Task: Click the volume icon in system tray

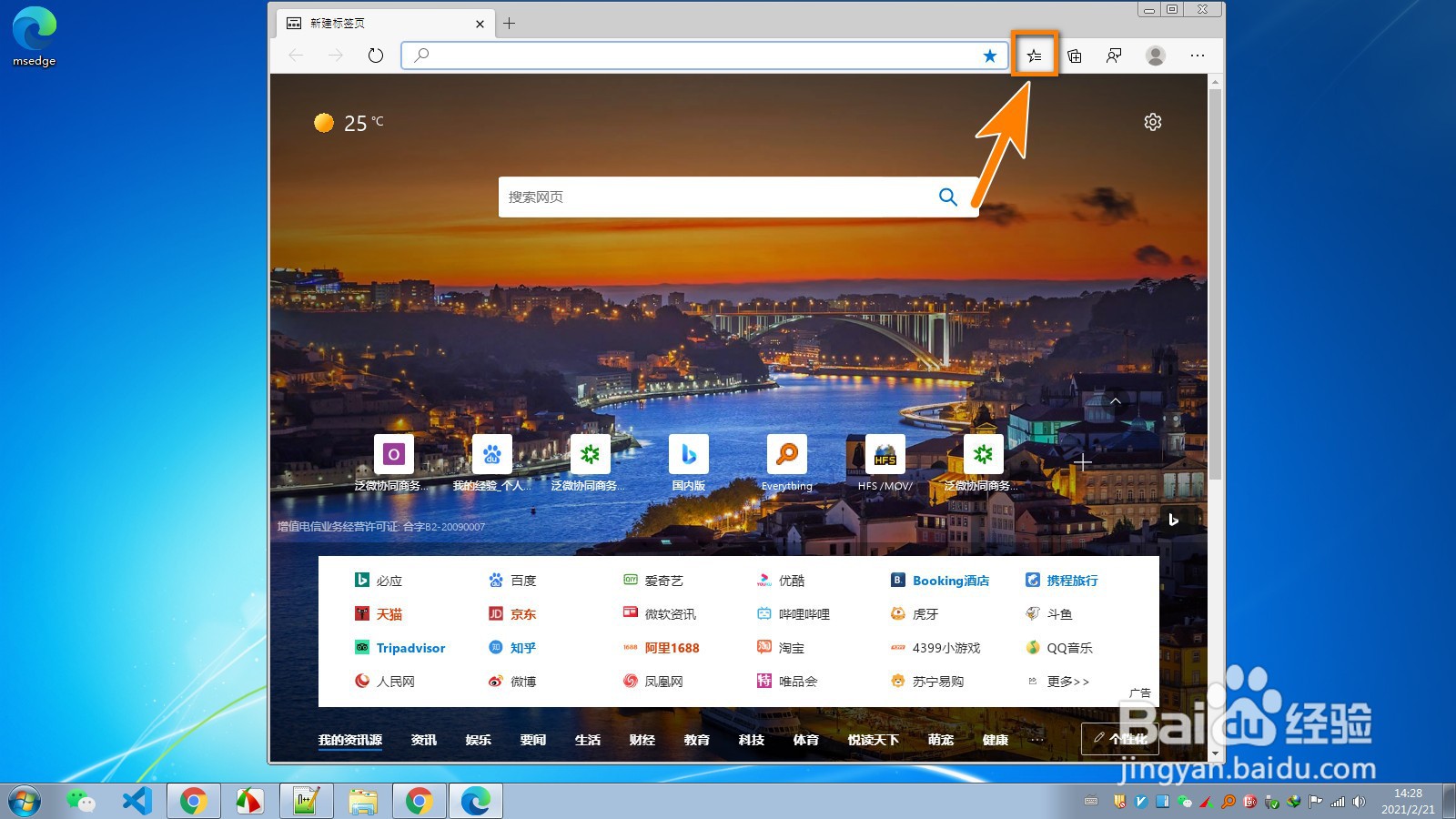Action: [1359, 802]
